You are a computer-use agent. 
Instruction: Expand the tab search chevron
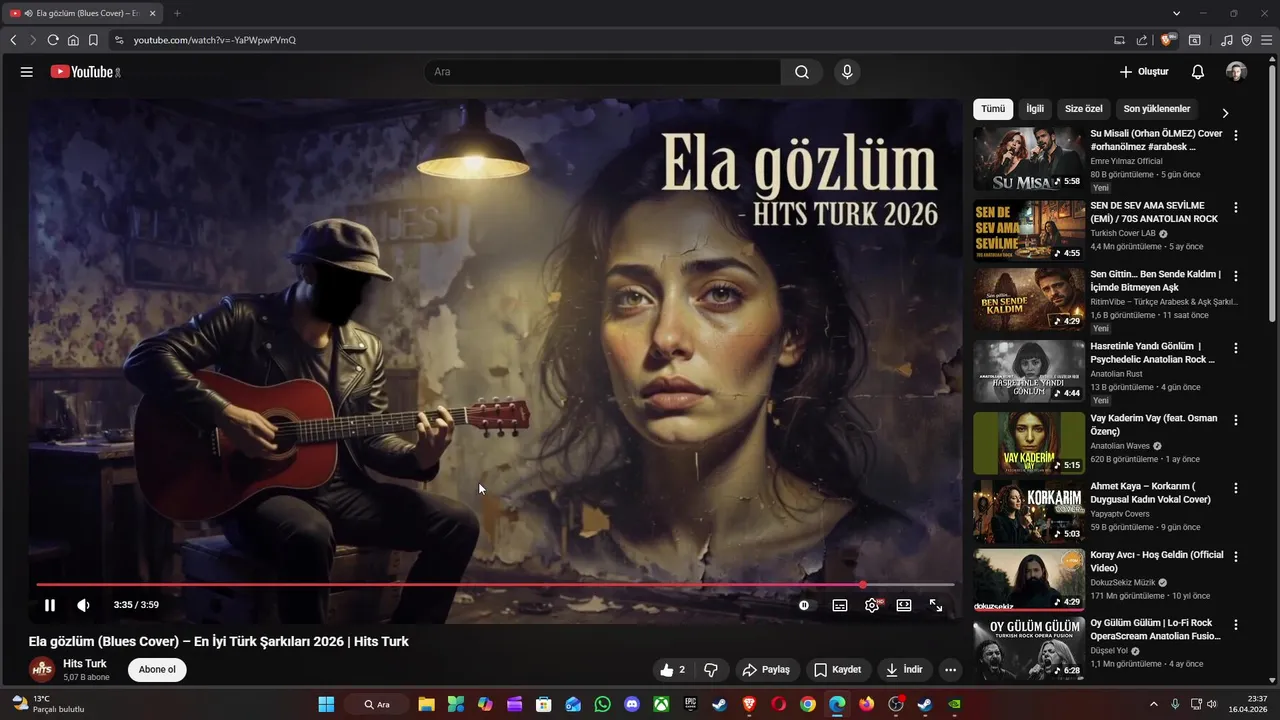pos(1177,13)
